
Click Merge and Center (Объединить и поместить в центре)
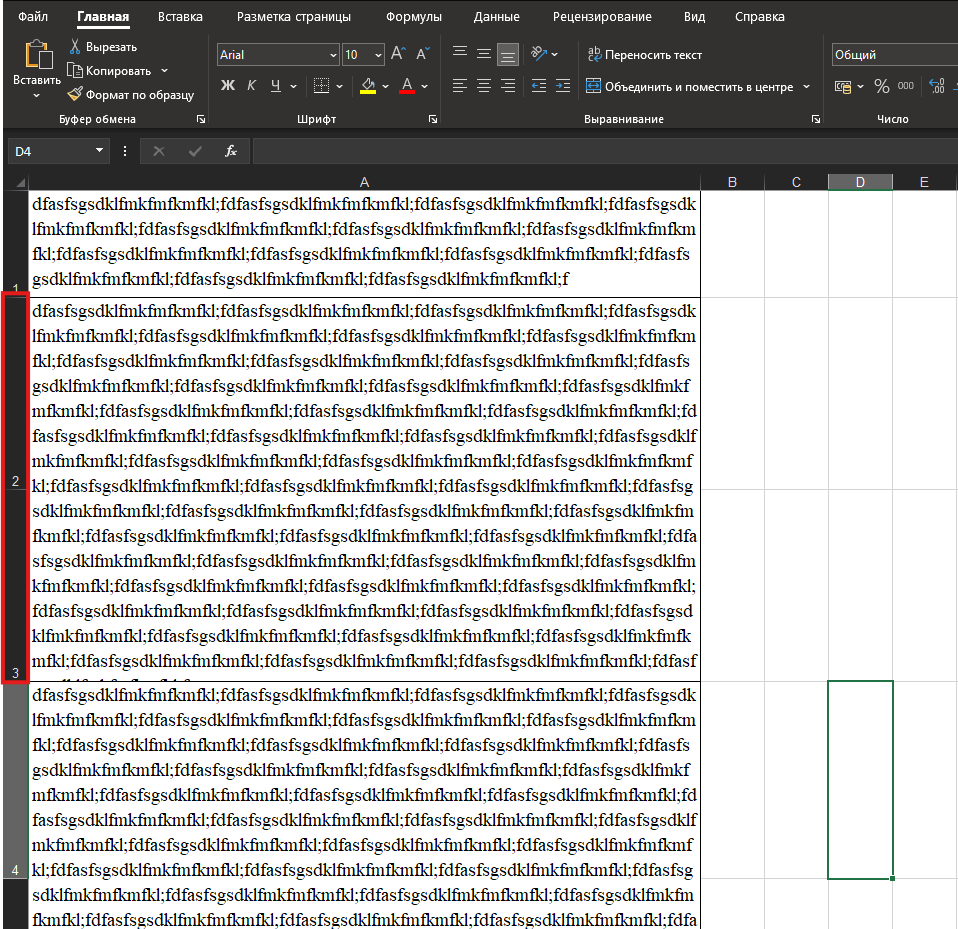point(690,86)
